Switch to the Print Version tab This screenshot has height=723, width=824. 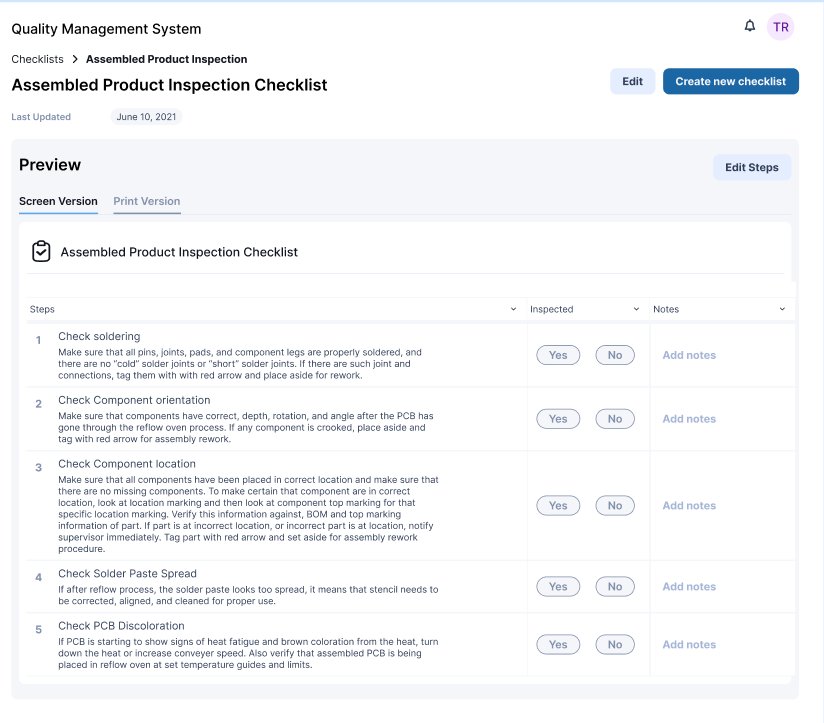coord(147,201)
